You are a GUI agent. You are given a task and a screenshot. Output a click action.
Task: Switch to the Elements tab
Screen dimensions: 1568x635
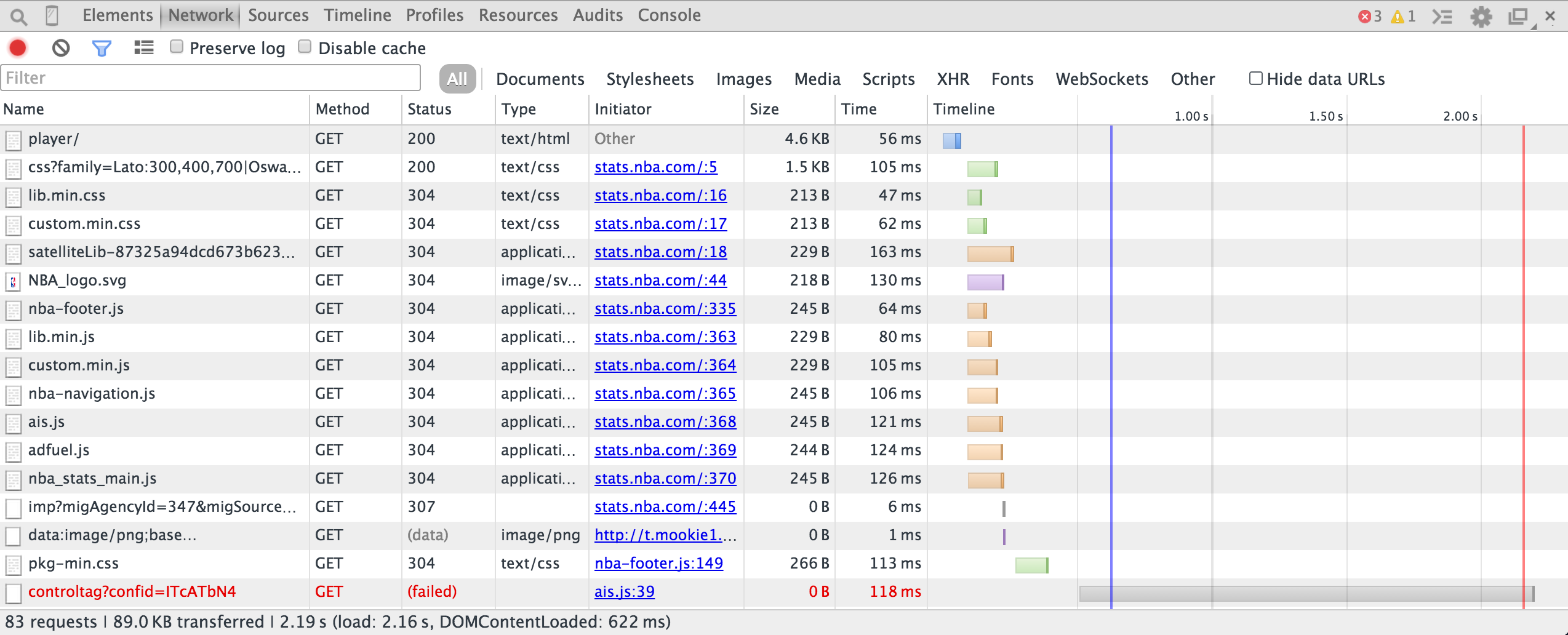click(x=118, y=15)
